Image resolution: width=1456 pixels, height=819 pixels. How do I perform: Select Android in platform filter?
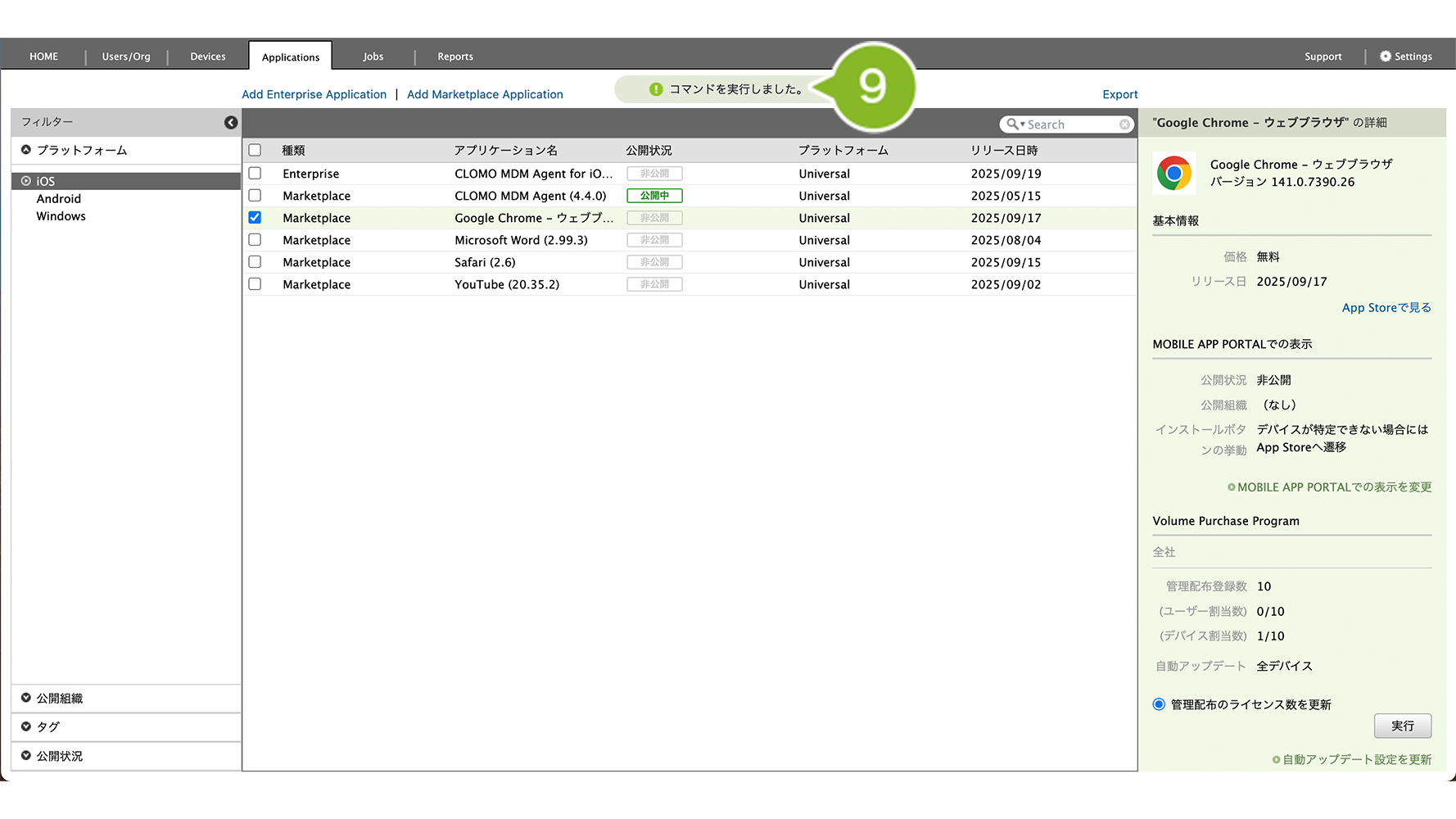(59, 199)
